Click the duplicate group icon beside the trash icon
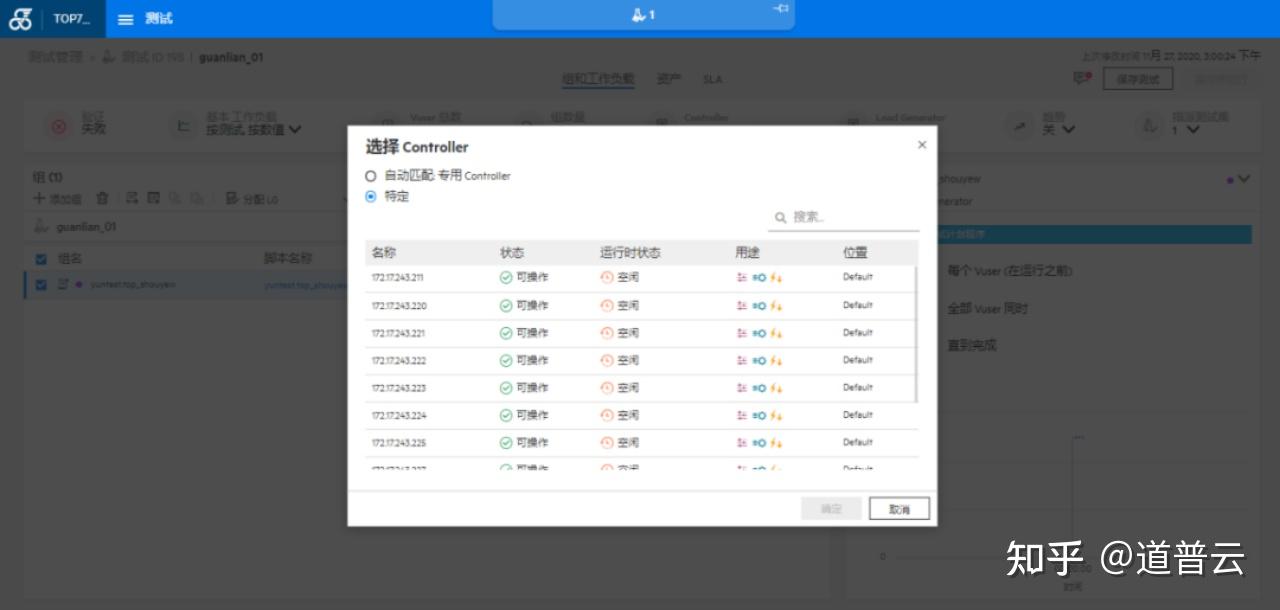The image size is (1280, 610). (x=132, y=198)
